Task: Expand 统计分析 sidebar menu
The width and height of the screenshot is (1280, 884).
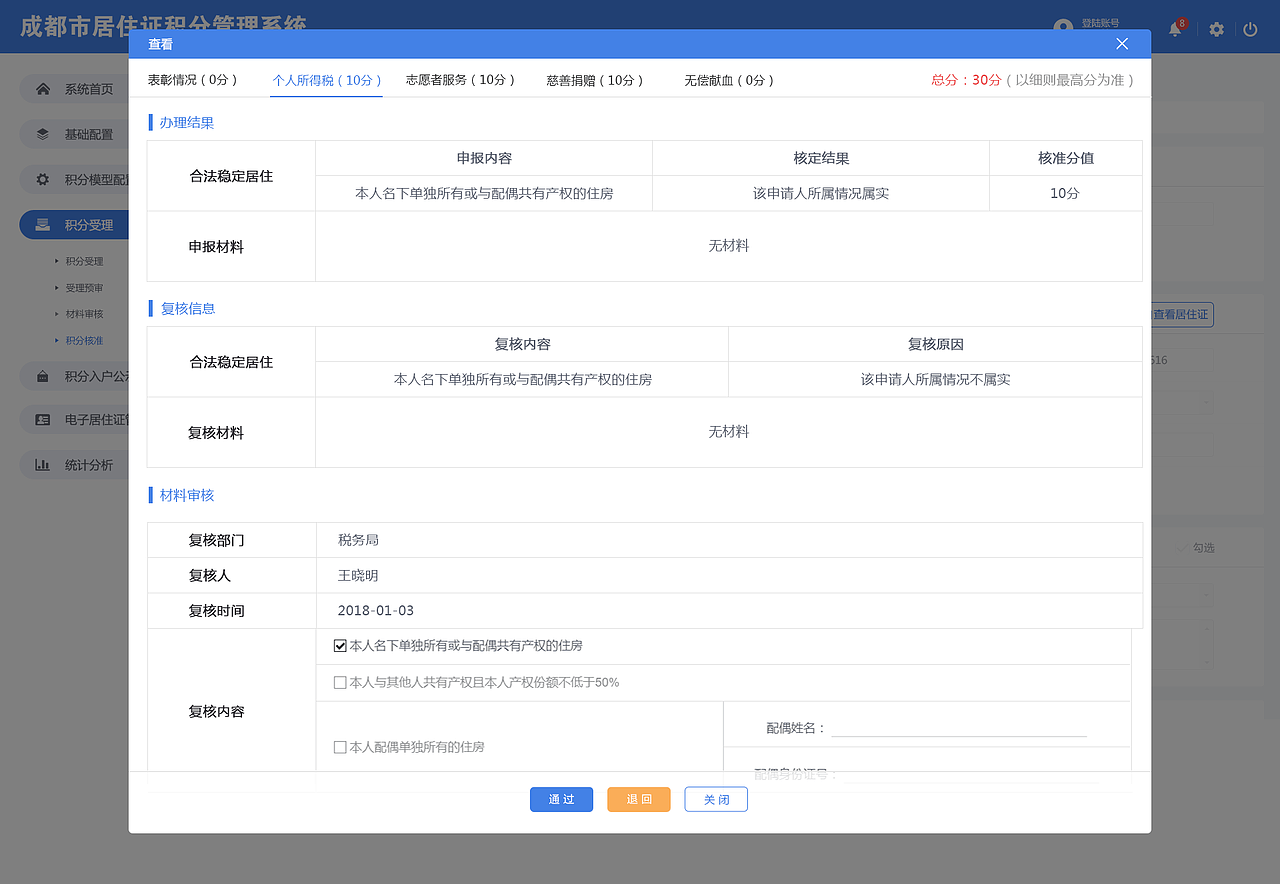Action: tap(75, 465)
